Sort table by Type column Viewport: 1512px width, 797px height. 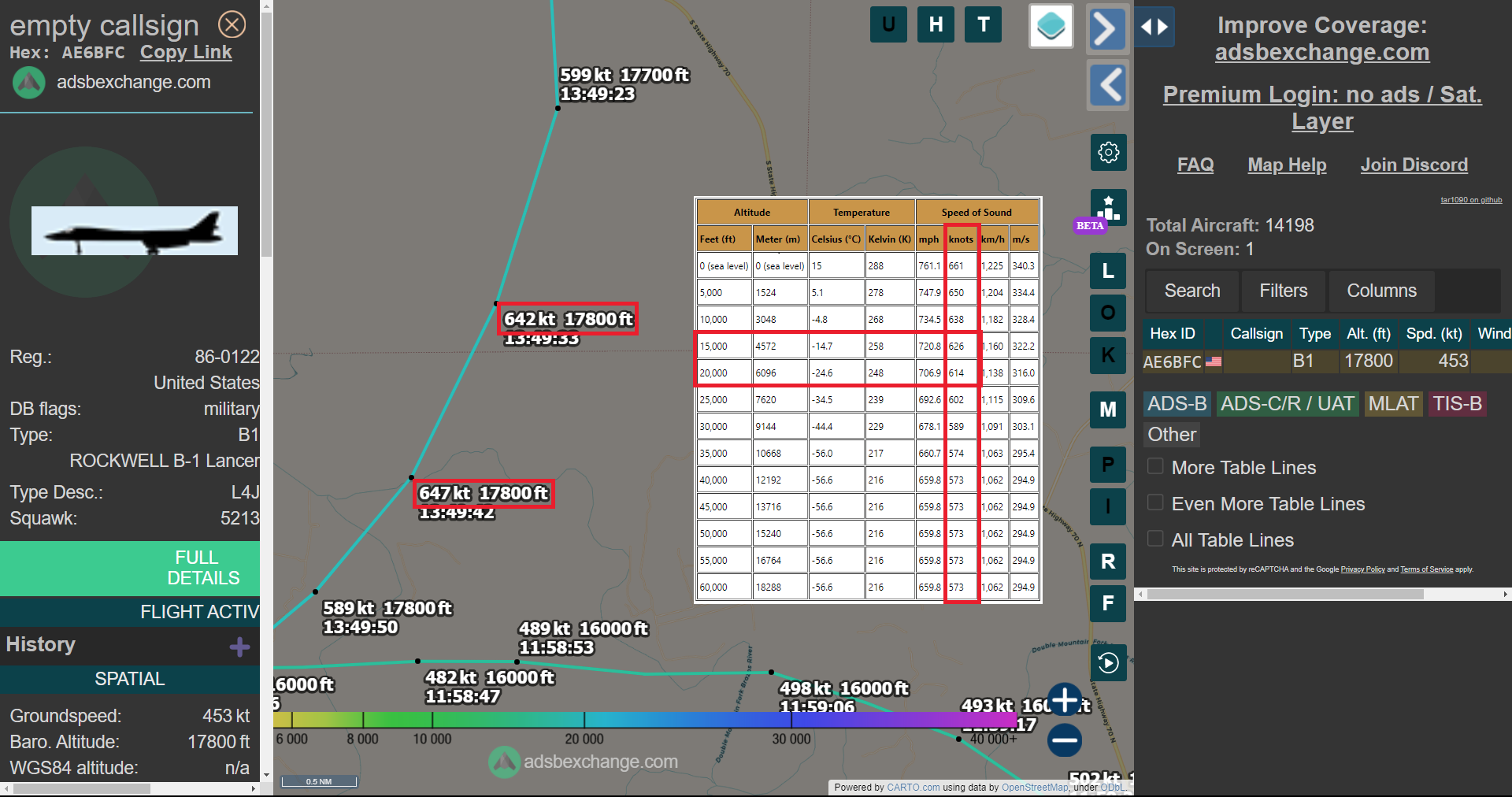(x=1315, y=334)
